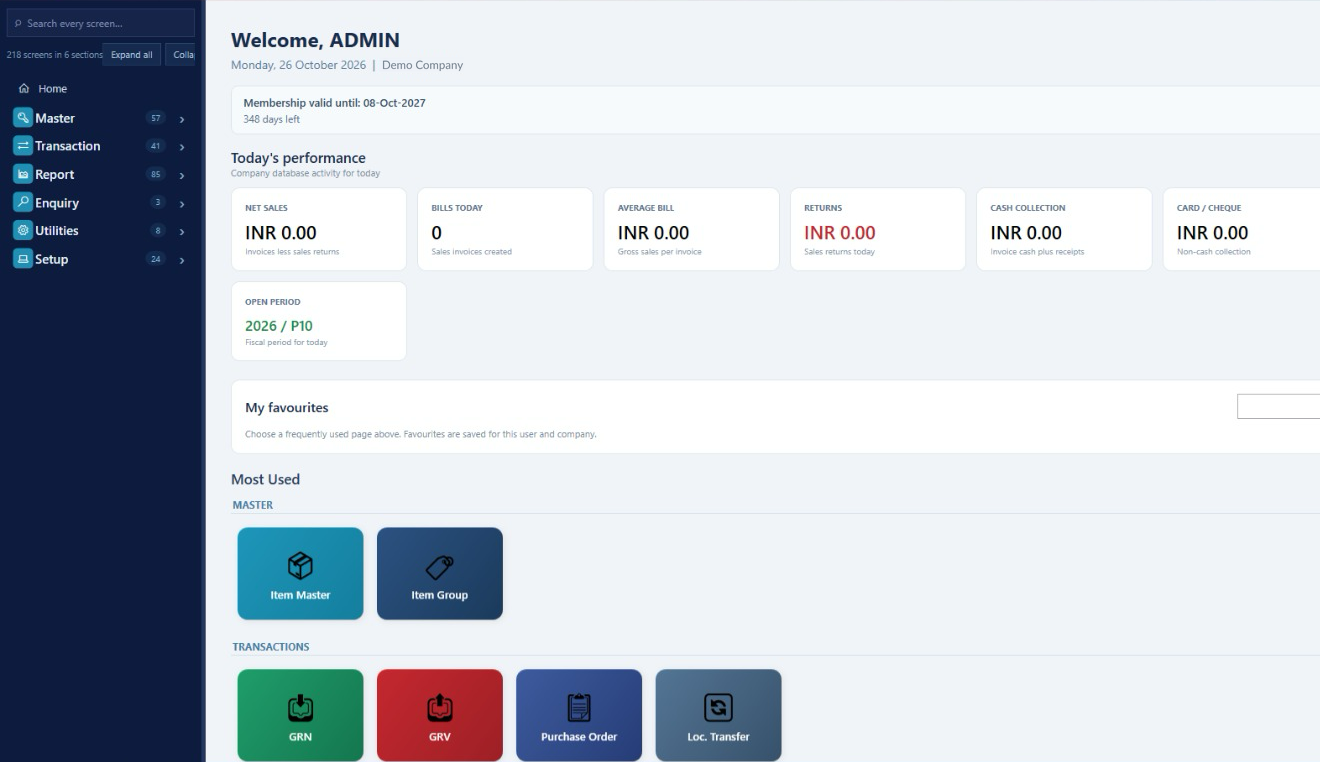This screenshot has width=1320, height=762.
Task: Open the red GRV tile
Action: tap(439, 715)
